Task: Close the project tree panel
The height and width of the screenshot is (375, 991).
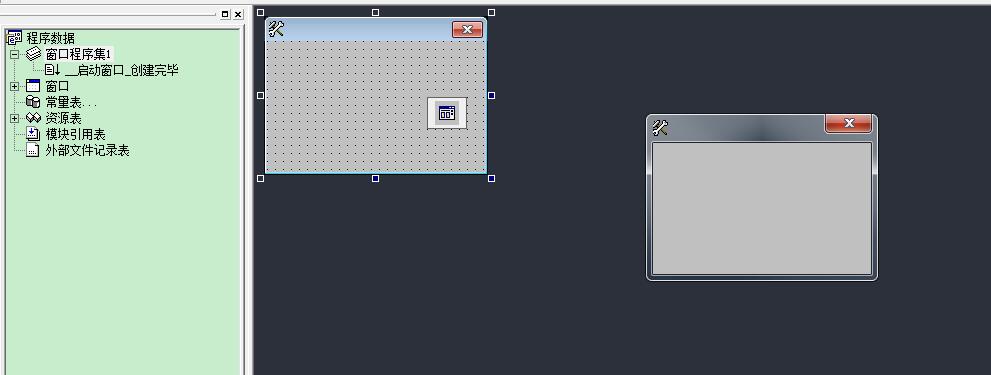Action: pyautogui.click(x=238, y=15)
